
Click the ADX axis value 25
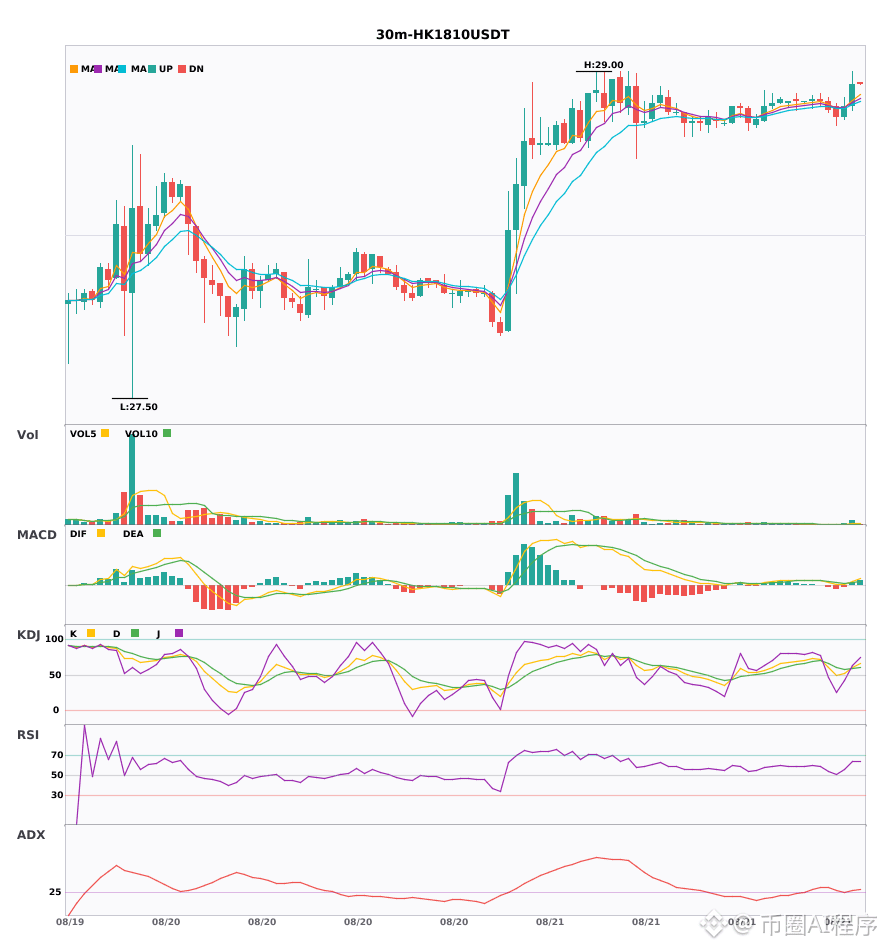[x=55, y=892]
